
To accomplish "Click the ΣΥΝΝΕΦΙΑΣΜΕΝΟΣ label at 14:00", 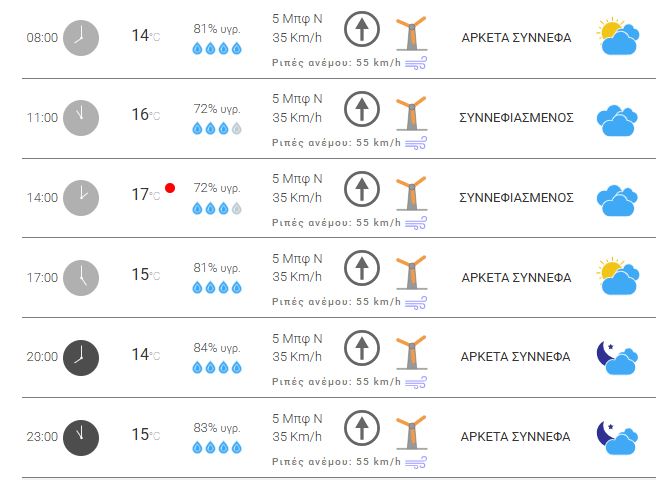I will coord(516,198).
